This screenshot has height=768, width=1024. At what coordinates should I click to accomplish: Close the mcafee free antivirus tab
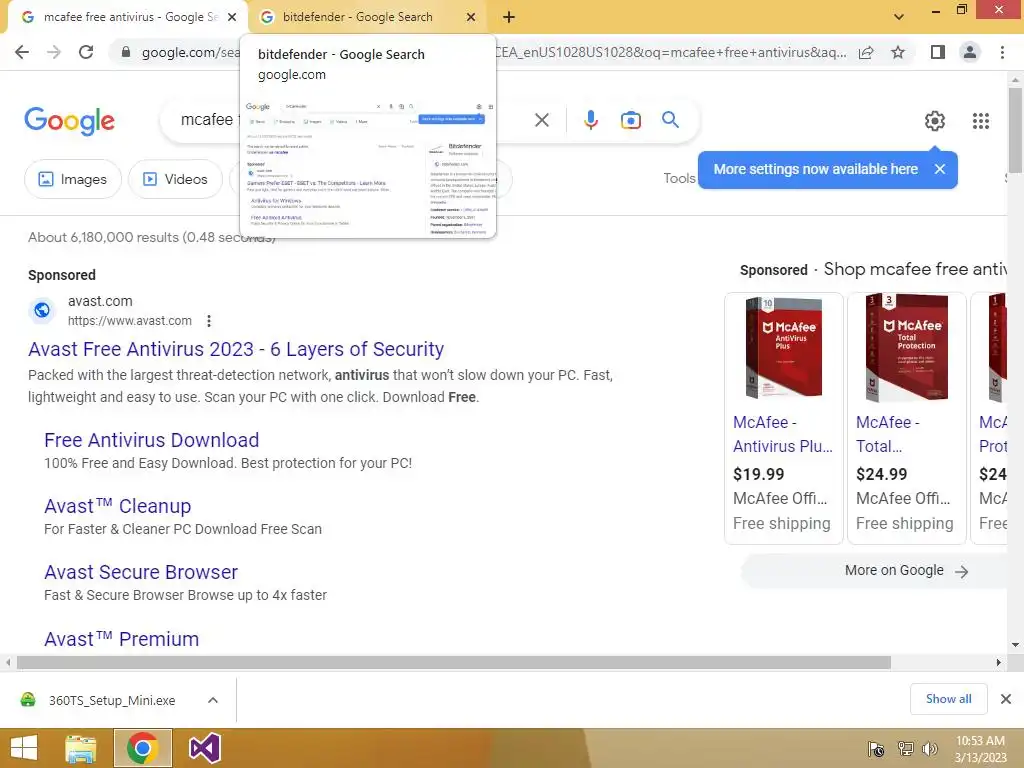click(x=232, y=17)
